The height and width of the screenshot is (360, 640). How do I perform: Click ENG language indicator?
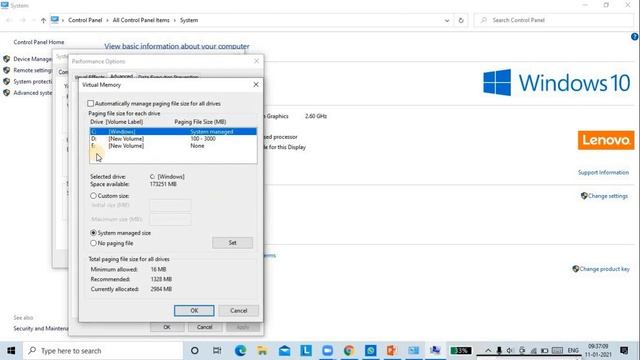(573, 351)
